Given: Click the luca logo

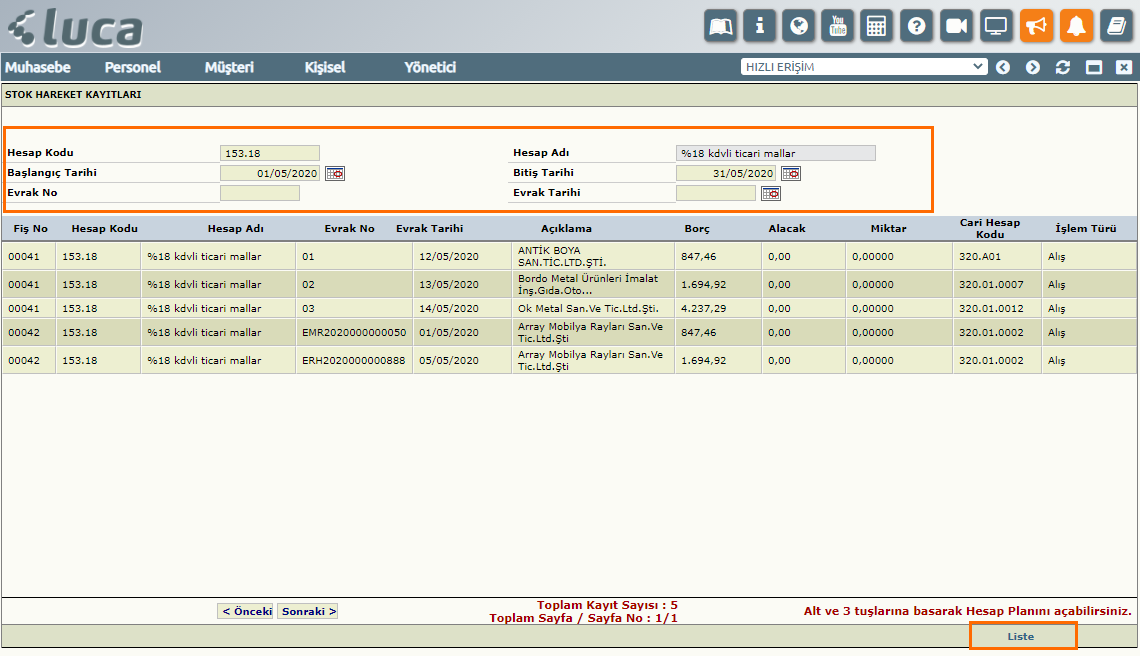Looking at the screenshot, I should pyautogui.click(x=76, y=28).
